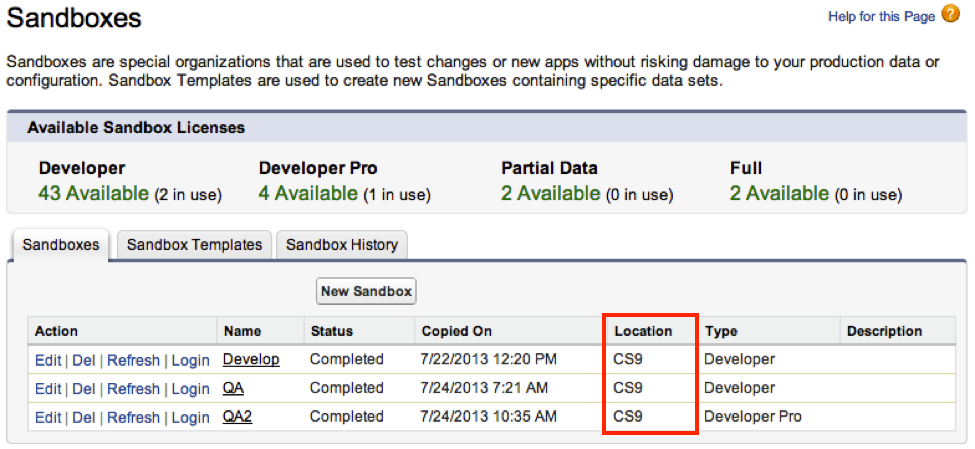The image size is (975, 449).
Task: Refresh the Develop sandbox
Action: click(133, 360)
